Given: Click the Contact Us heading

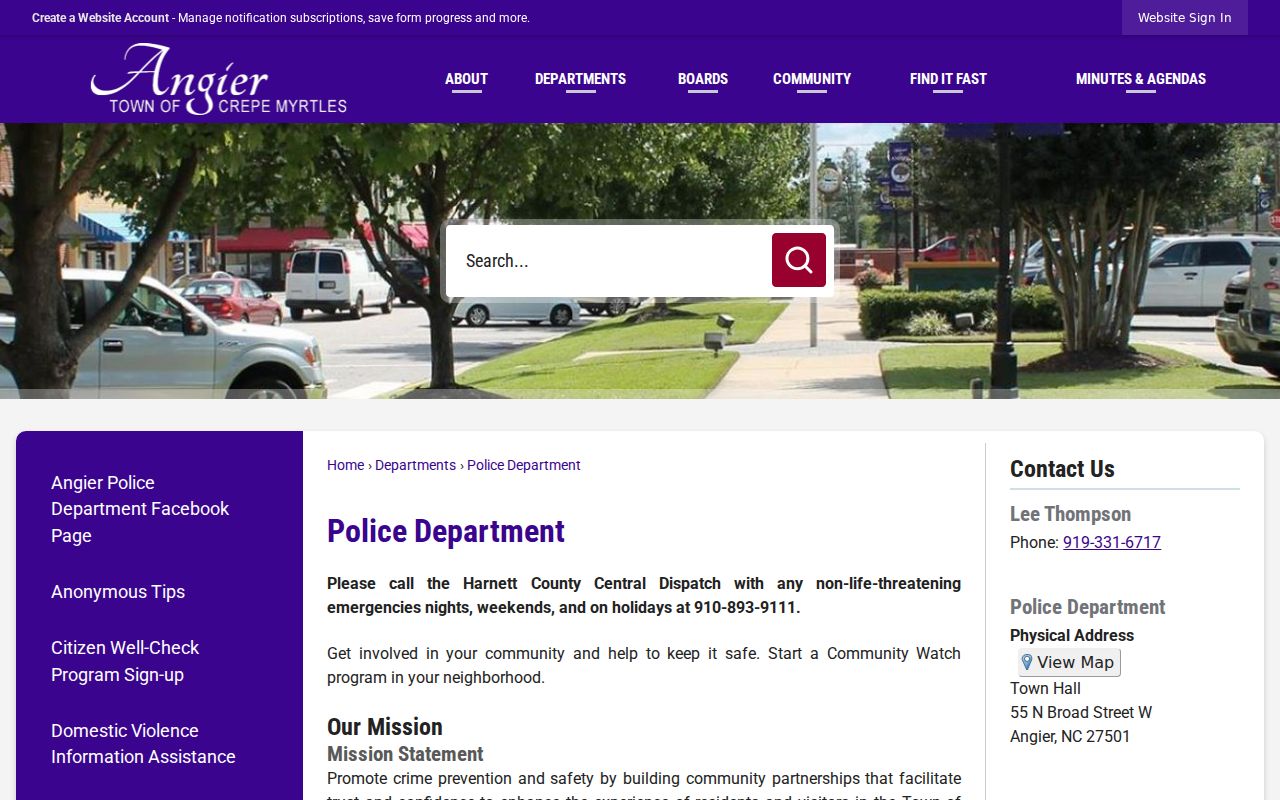Looking at the screenshot, I should [x=1062, y=469].
